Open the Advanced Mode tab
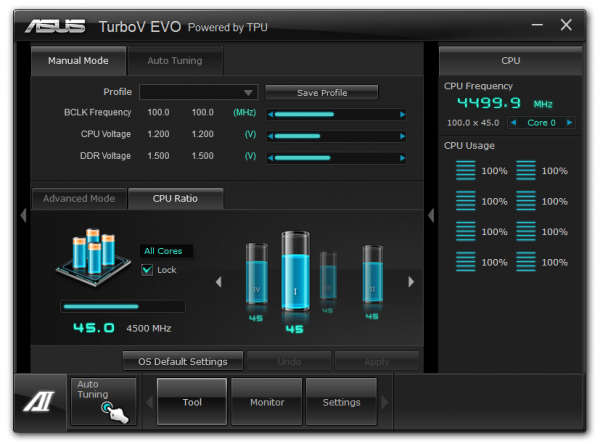 (x=79, y=198)
